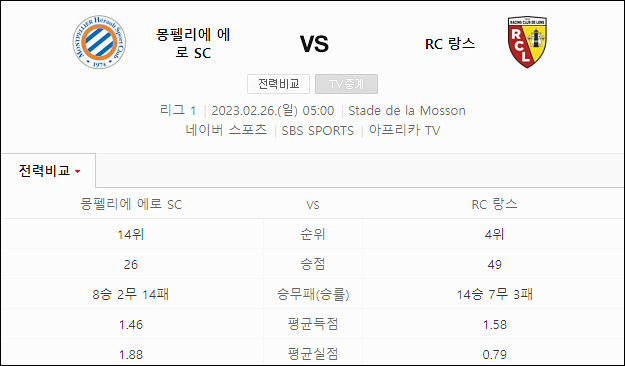Click the 순위 row label
The image size is (625, 366).
[x=313, y=234]
